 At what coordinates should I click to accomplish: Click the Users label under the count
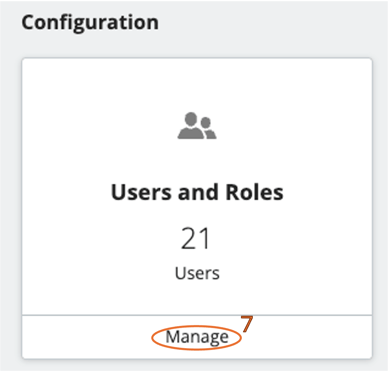[197, 273]
